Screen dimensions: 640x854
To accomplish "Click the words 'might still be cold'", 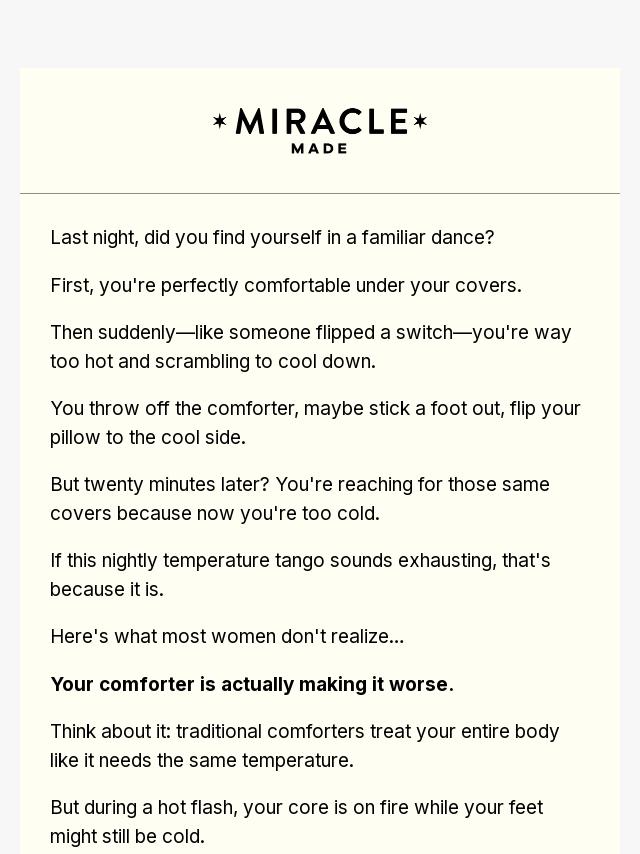I will click(x=128, y=836).
